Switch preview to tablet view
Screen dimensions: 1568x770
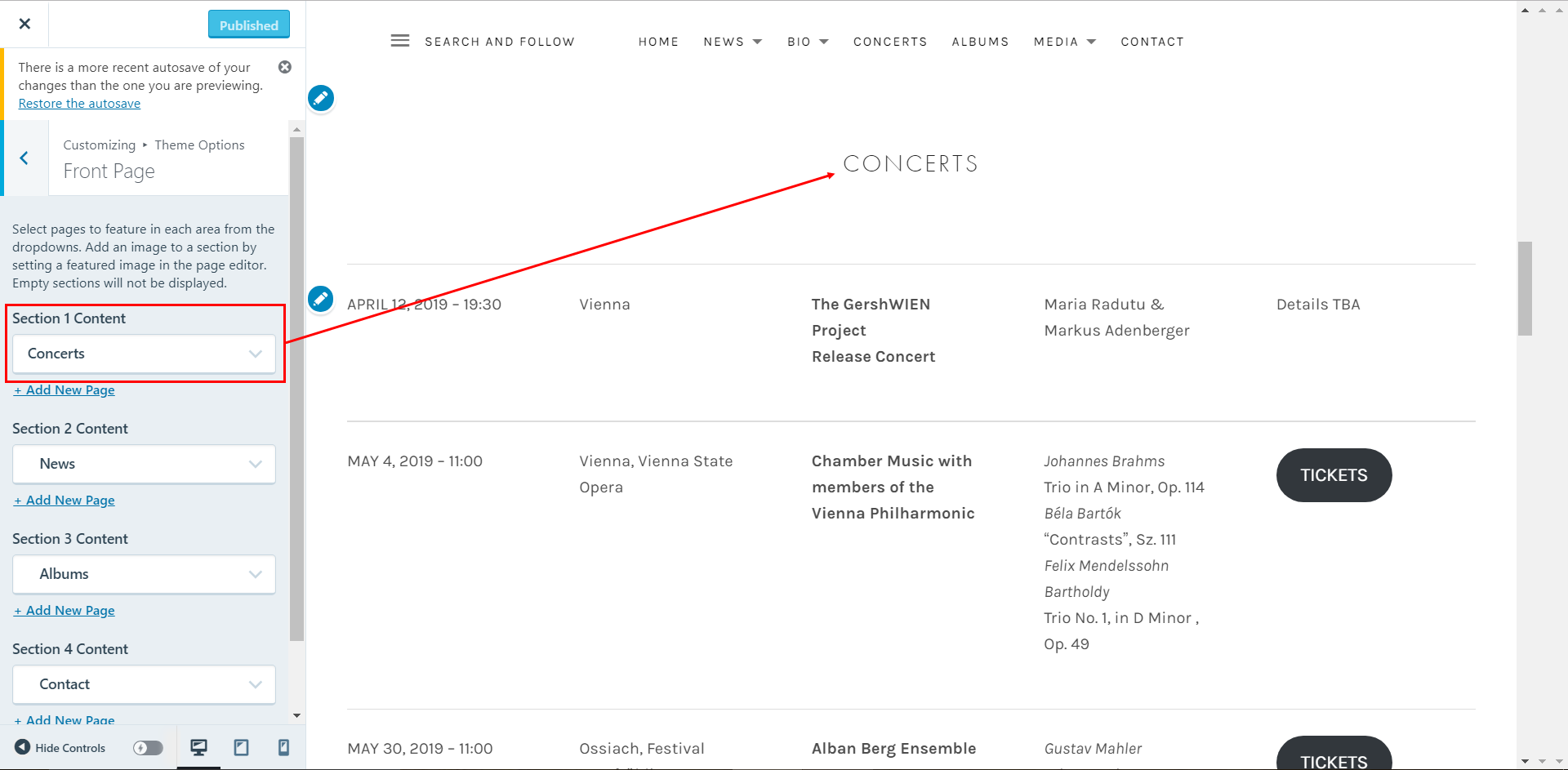(241, 747)
